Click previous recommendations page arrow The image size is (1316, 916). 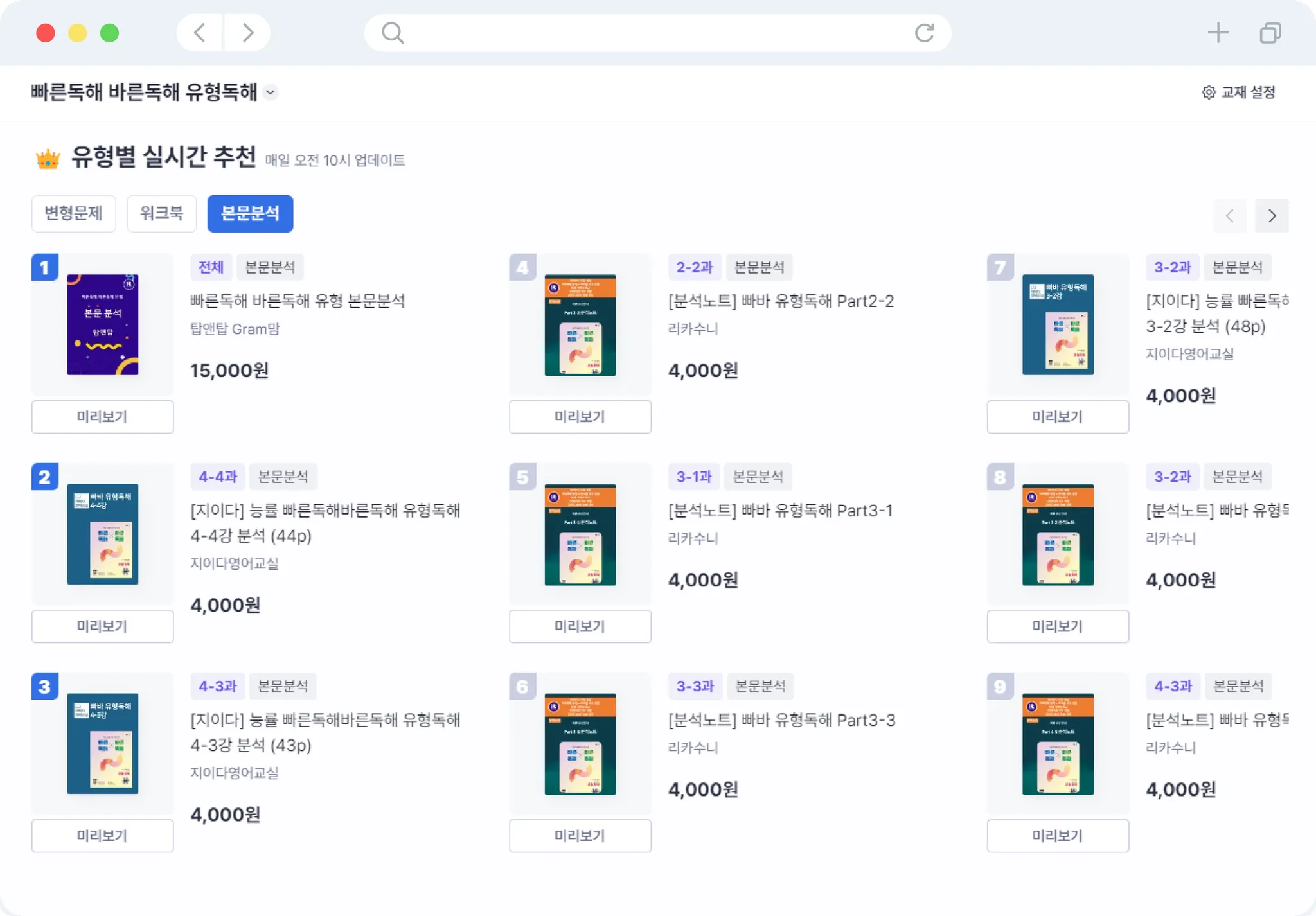[x=1229, y=216]
